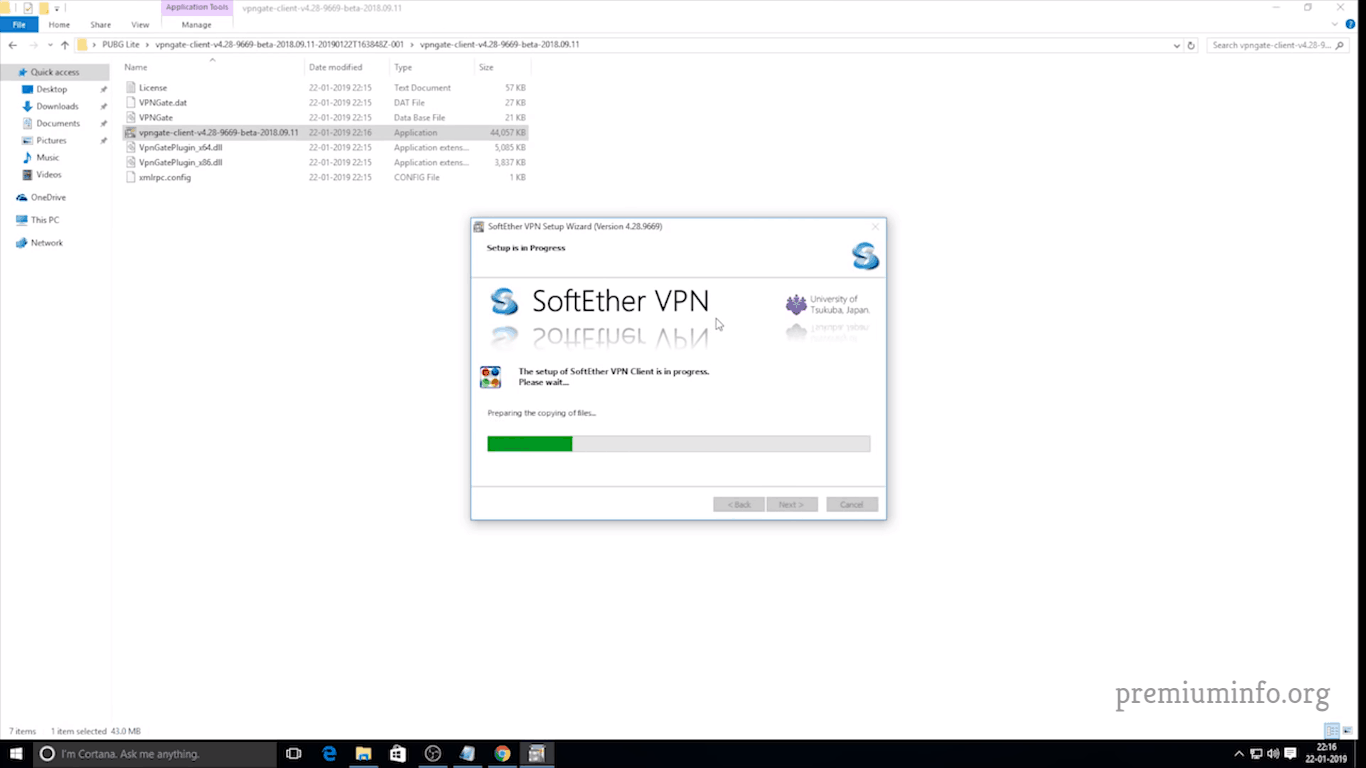Open OneDrive in the navigation pane
The height and width of the screenshot is (768, 1366).
47,197
